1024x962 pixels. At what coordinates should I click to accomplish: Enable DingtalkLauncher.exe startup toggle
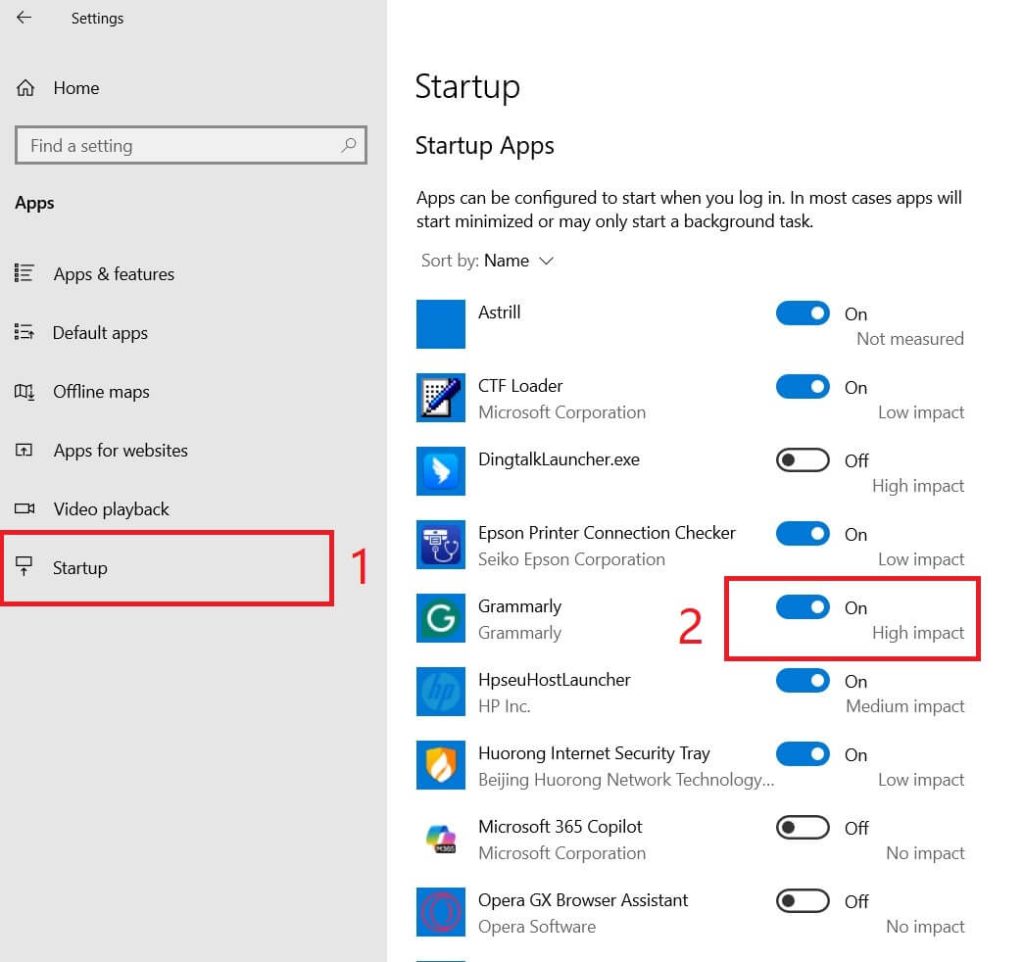click(x=803, y=460)
